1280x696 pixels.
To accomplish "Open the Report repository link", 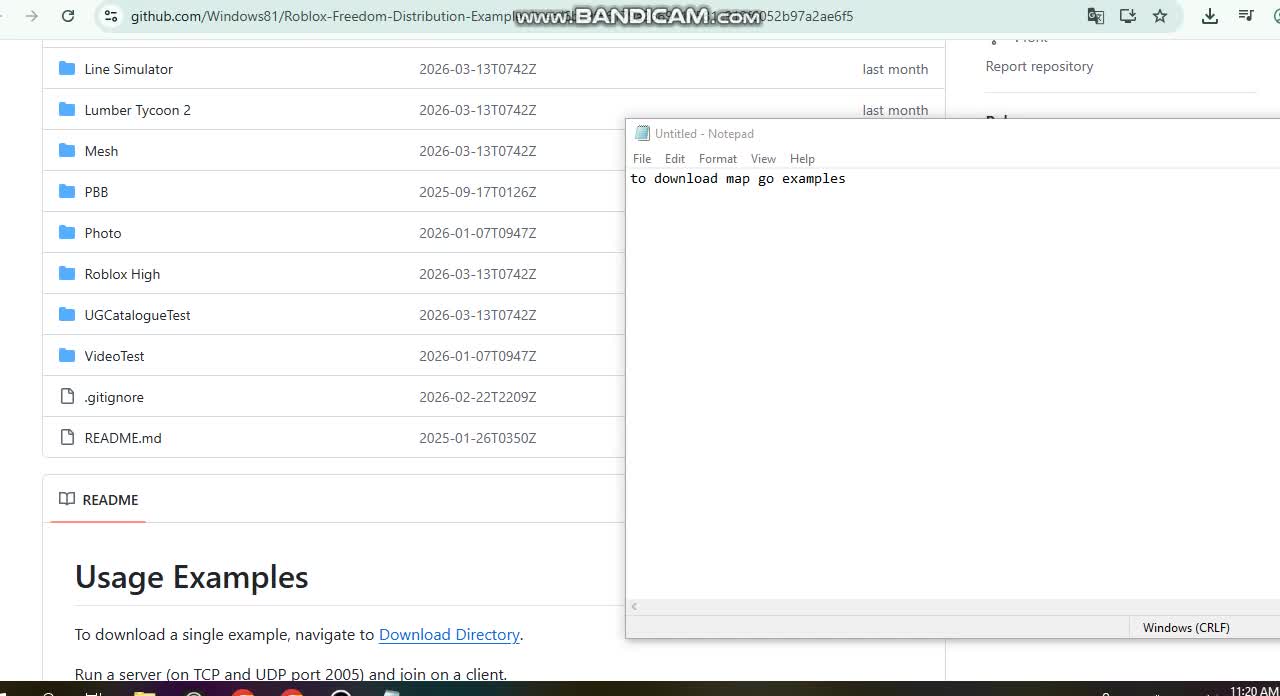I will (x=1039, y=66).
